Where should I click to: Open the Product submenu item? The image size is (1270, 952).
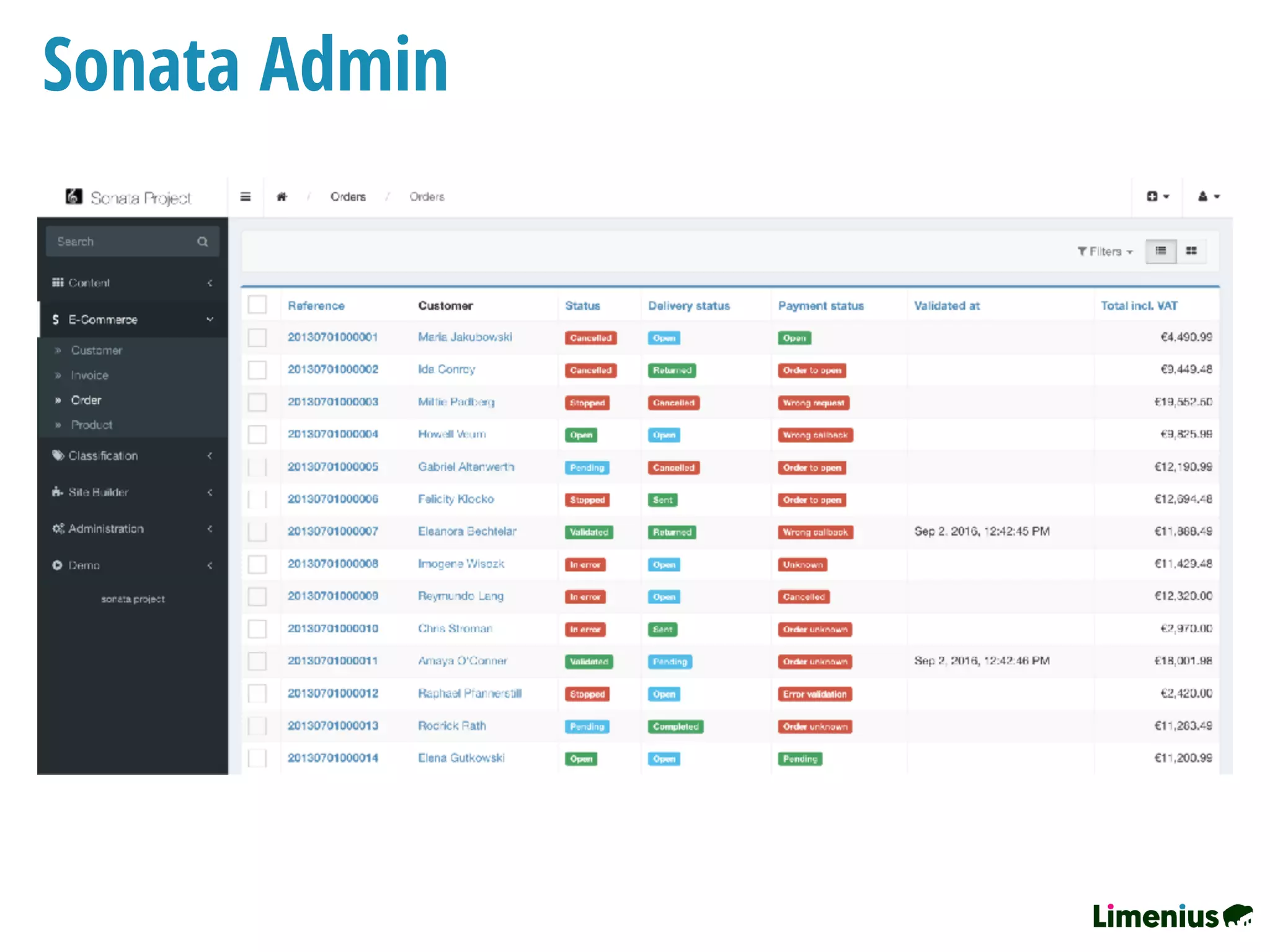coord(92,425)
